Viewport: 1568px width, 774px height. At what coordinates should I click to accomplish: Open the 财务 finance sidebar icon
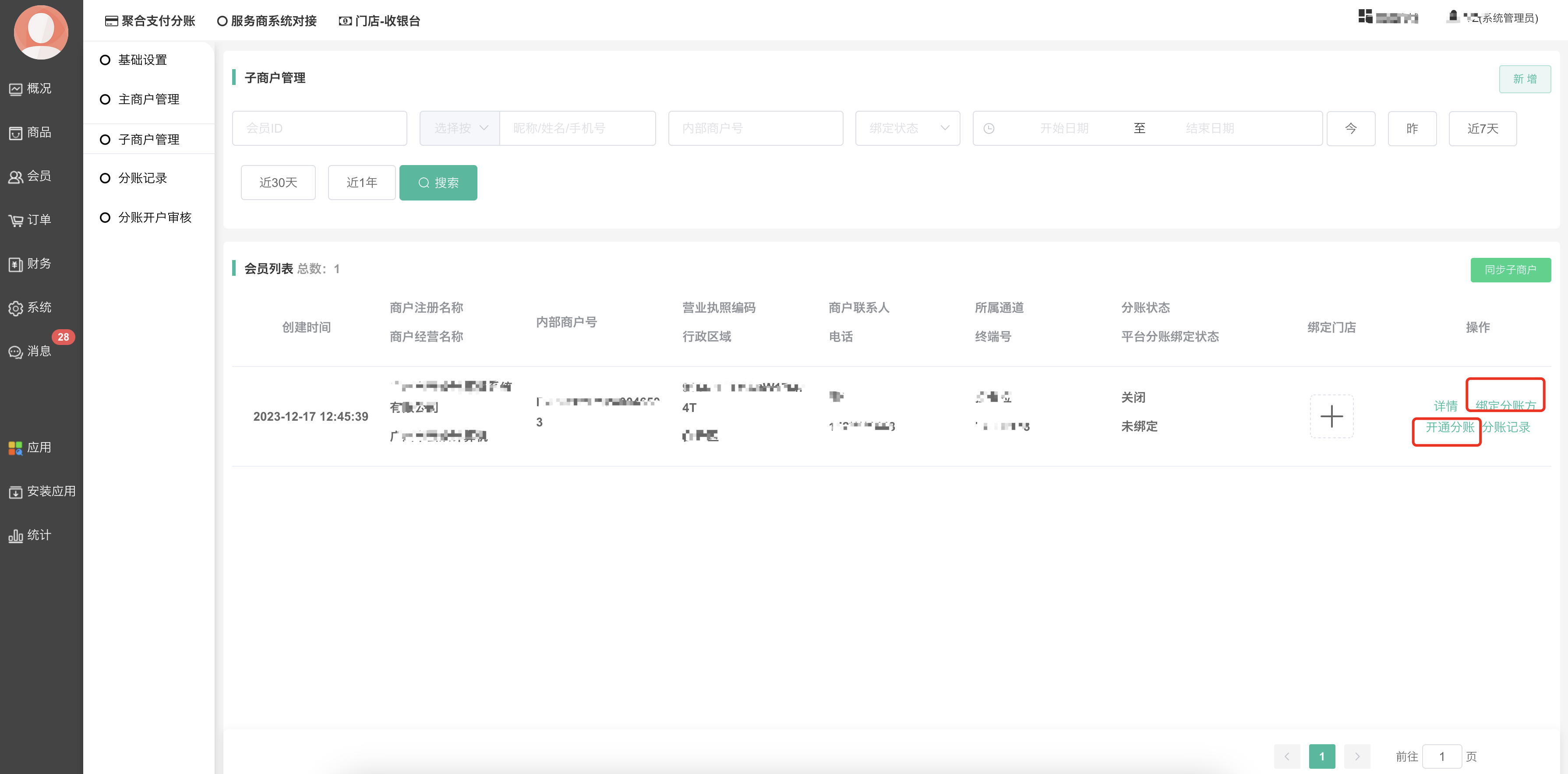[x=16, y=264]
